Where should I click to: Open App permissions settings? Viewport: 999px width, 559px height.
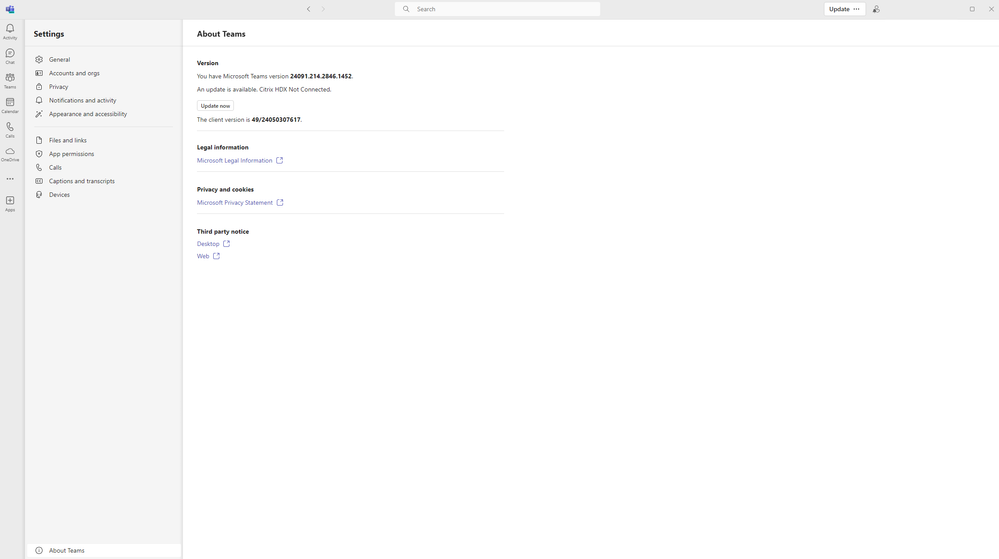click(x=103, y=154)
